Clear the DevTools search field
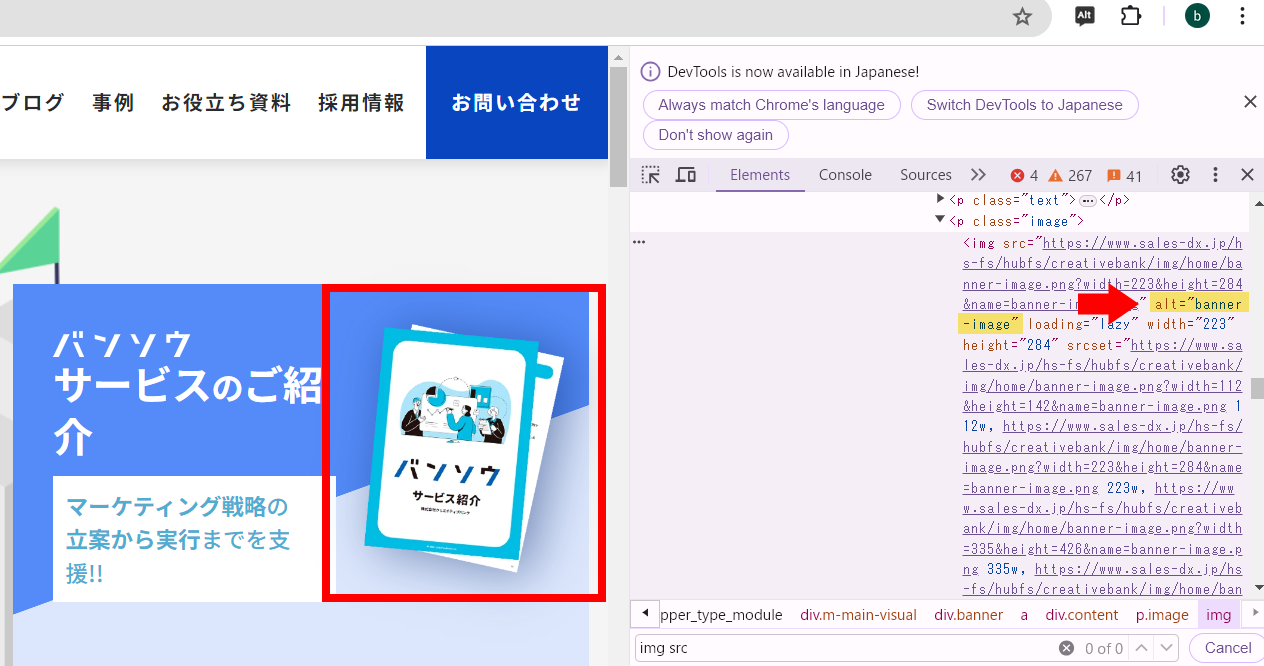The image size is (1264, 666). pos(1067,648)
